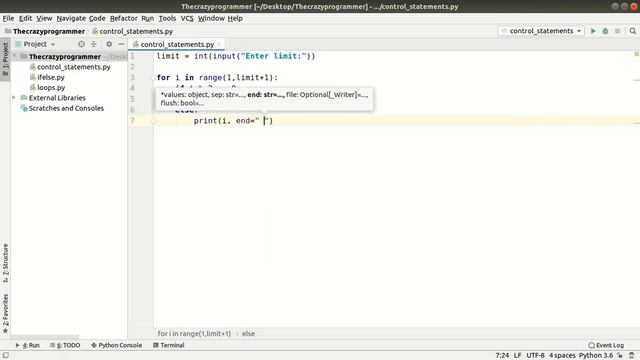The height and width of the screenshot is (360, 640).
Task: Click the gutter fold marker on line 7
Action: 154,121
